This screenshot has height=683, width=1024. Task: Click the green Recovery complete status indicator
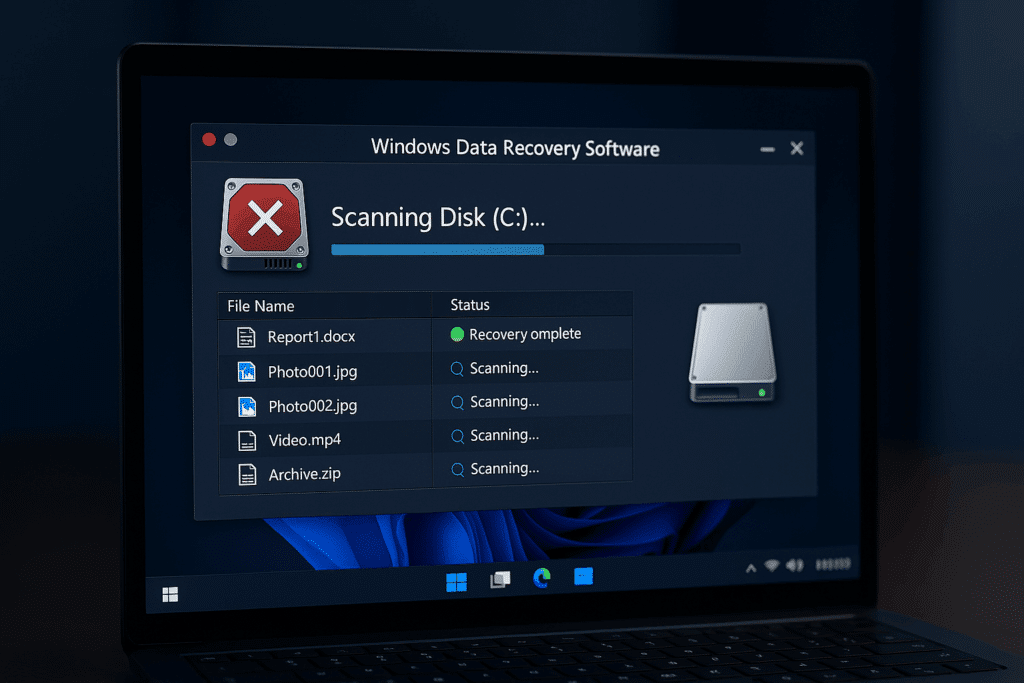[456, 334]
